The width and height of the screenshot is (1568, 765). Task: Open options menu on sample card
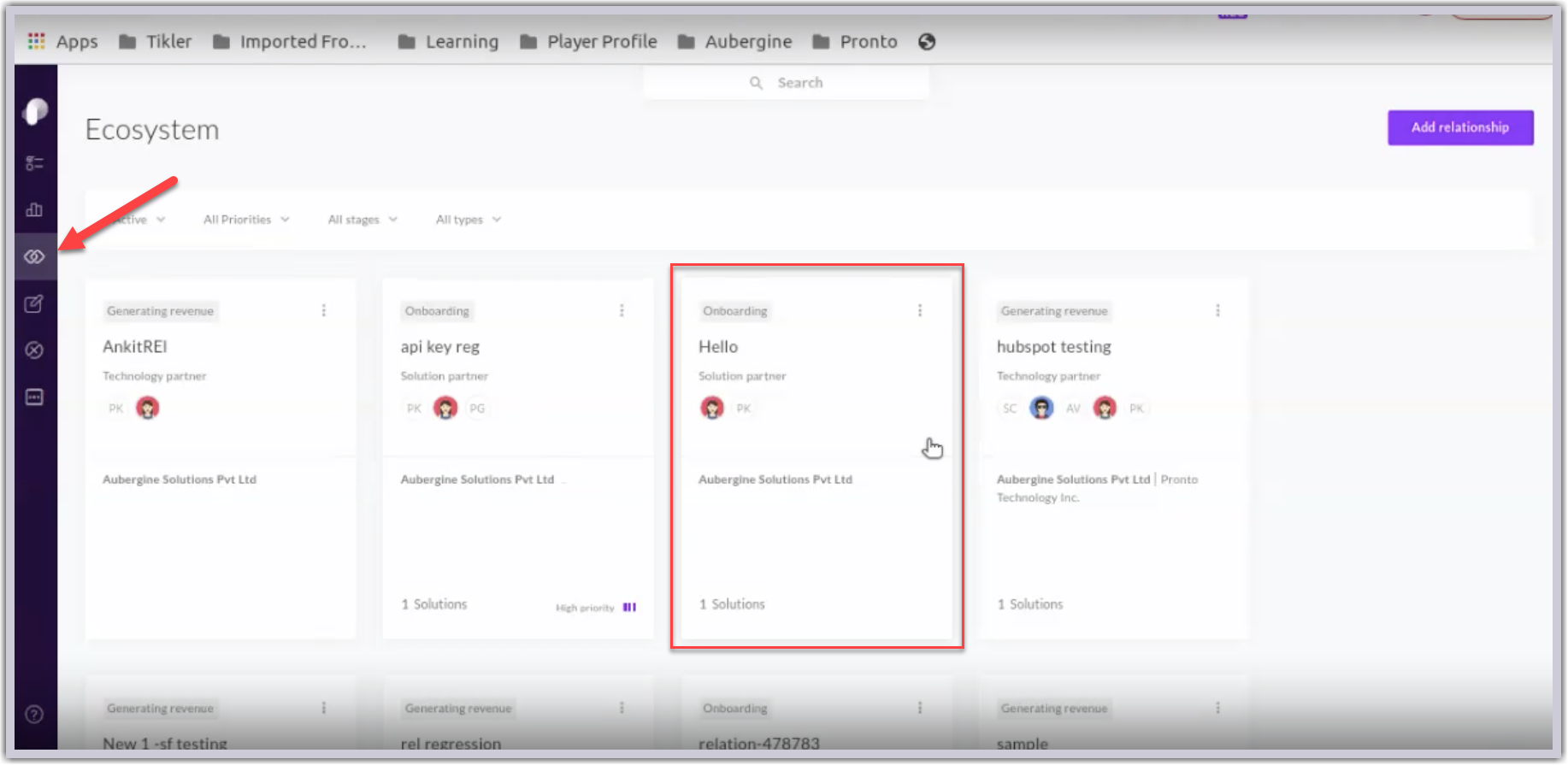click(x=1217, y=708)
